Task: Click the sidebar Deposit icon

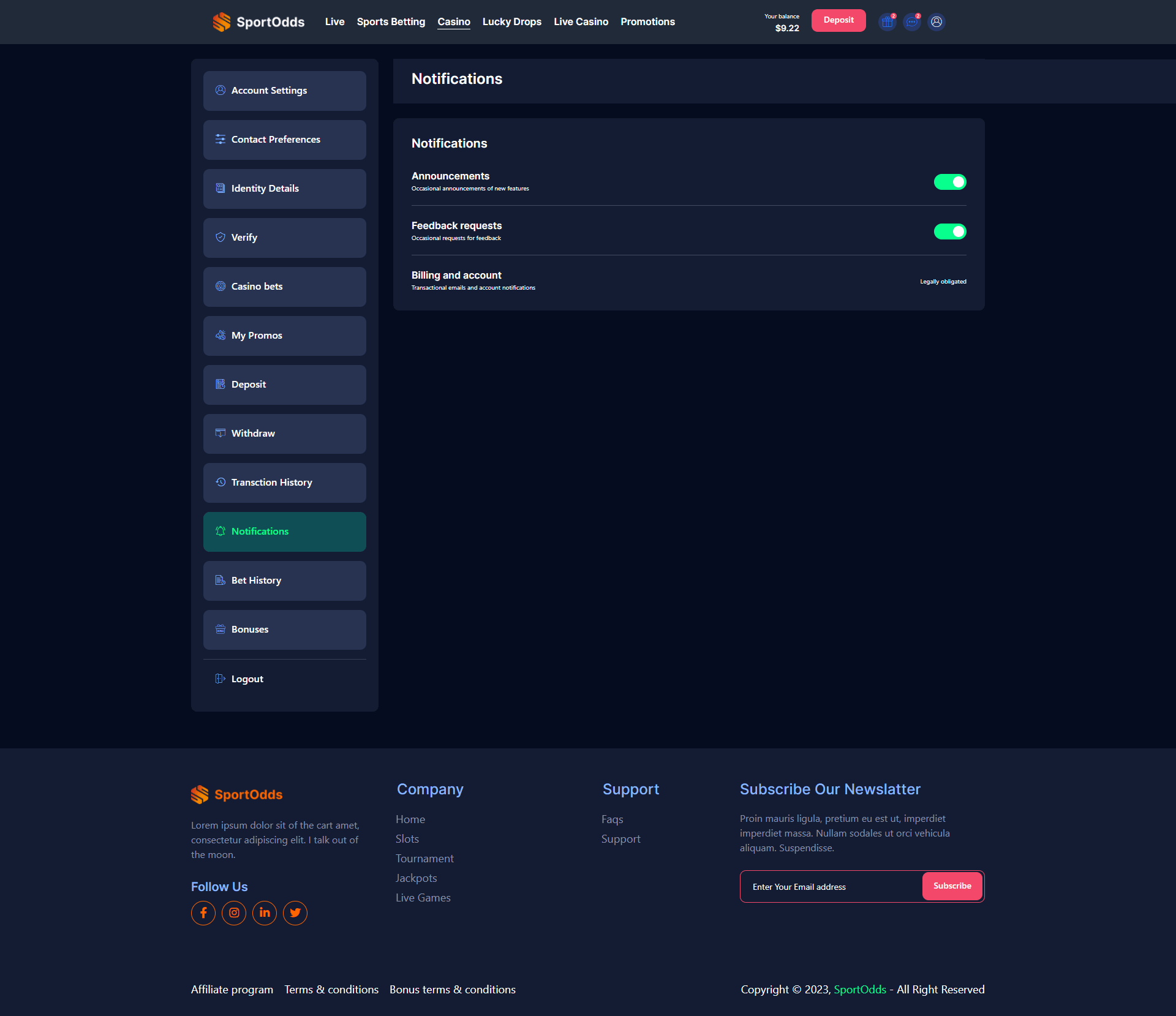Action: [x=221, y=384]
